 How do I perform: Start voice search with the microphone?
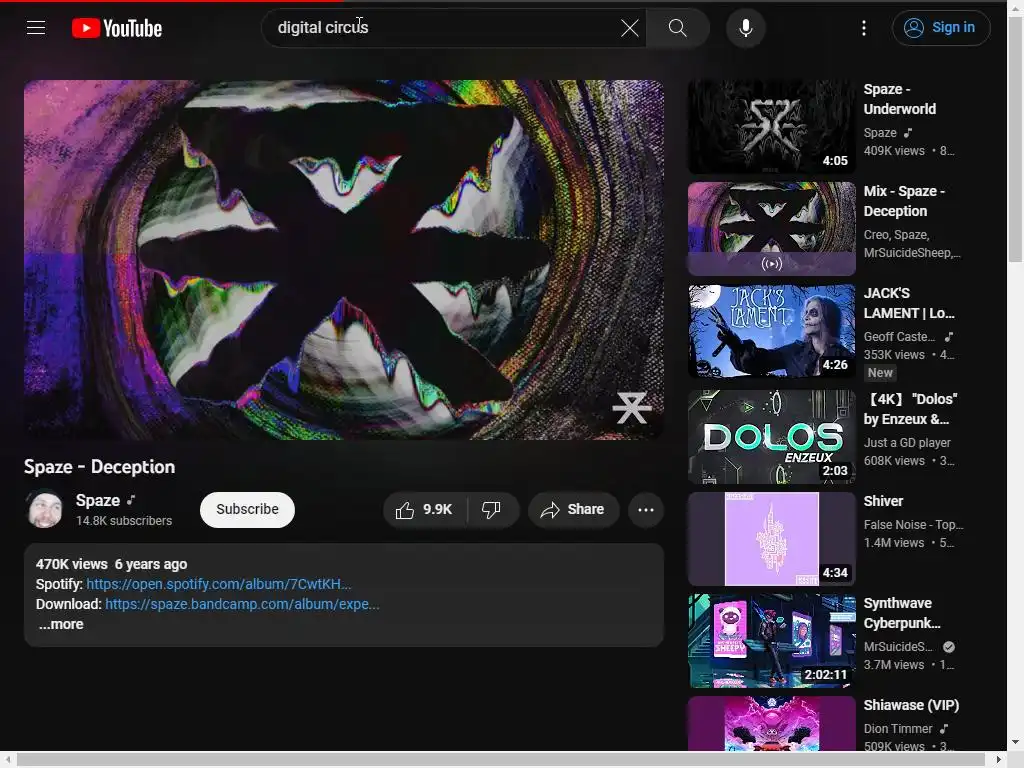(746, 28)
